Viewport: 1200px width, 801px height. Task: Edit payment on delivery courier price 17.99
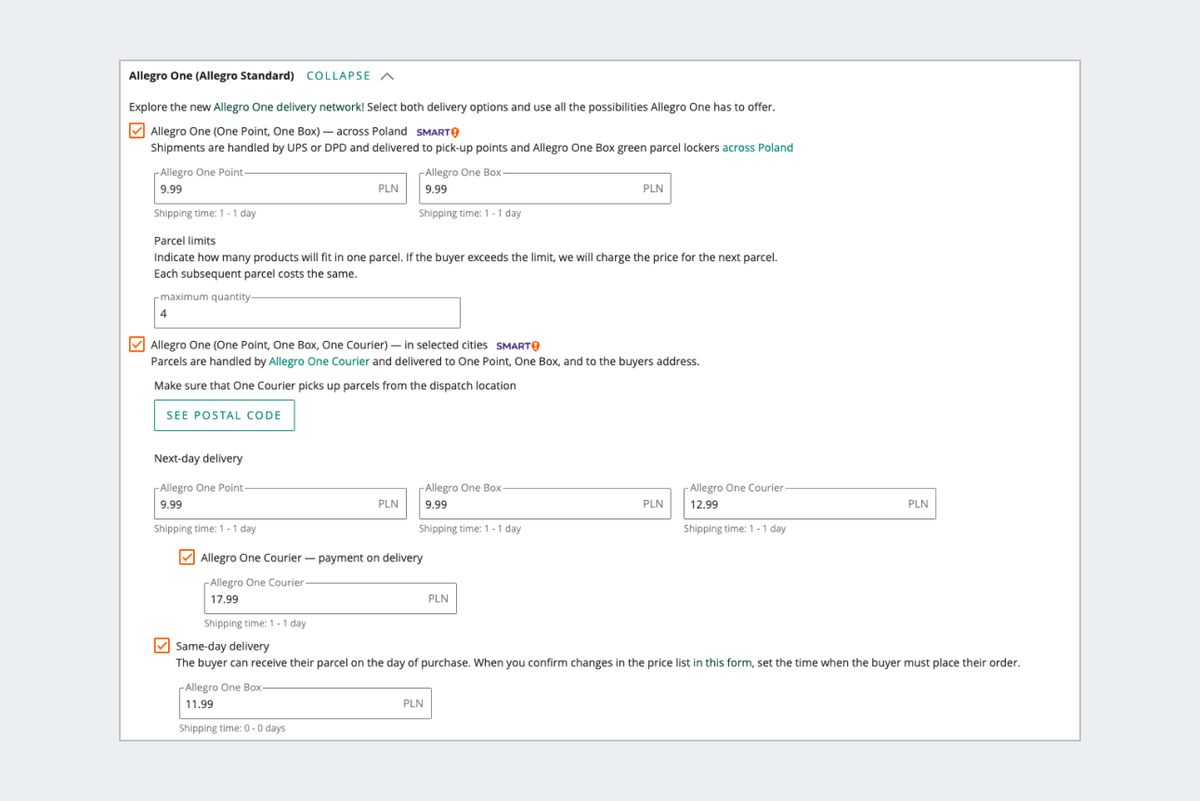(x=330, y=599)
